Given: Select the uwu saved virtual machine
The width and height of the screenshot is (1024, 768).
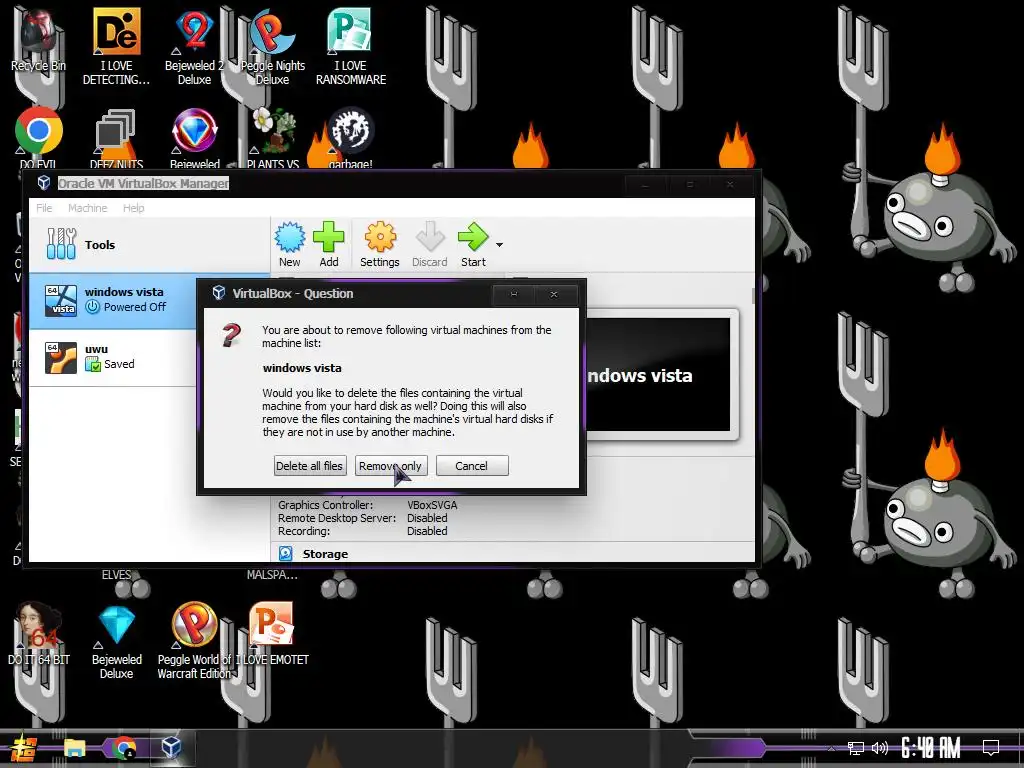Looking at the screenshot, I should [114, 357].
